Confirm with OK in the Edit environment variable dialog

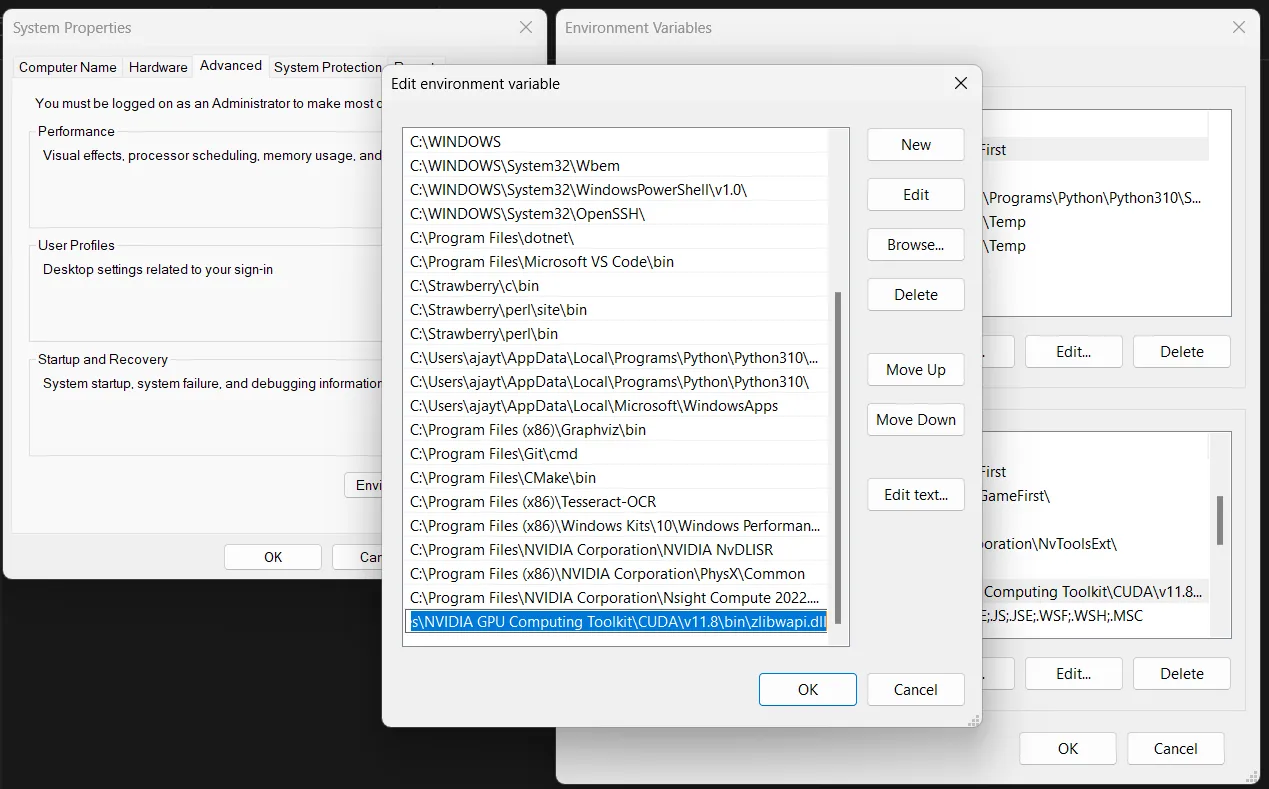pyautogui.click(x=808, y=690)
